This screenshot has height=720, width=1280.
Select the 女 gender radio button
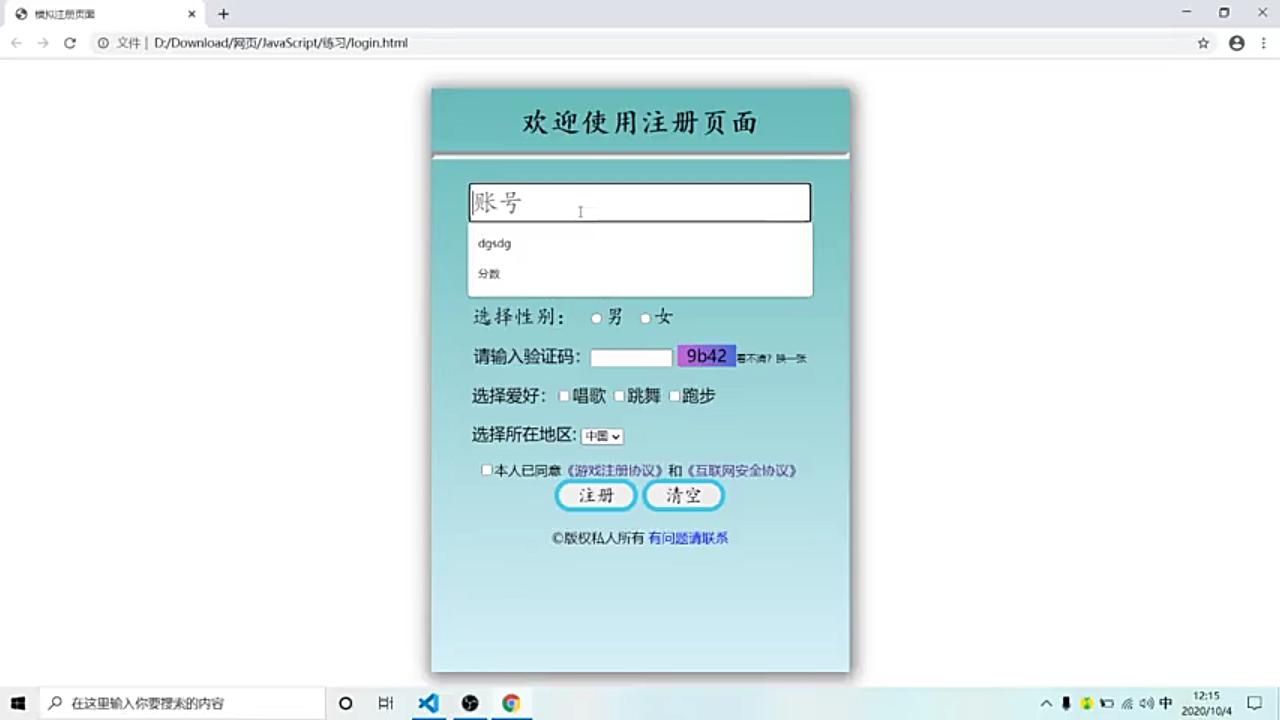click(645, 318)
